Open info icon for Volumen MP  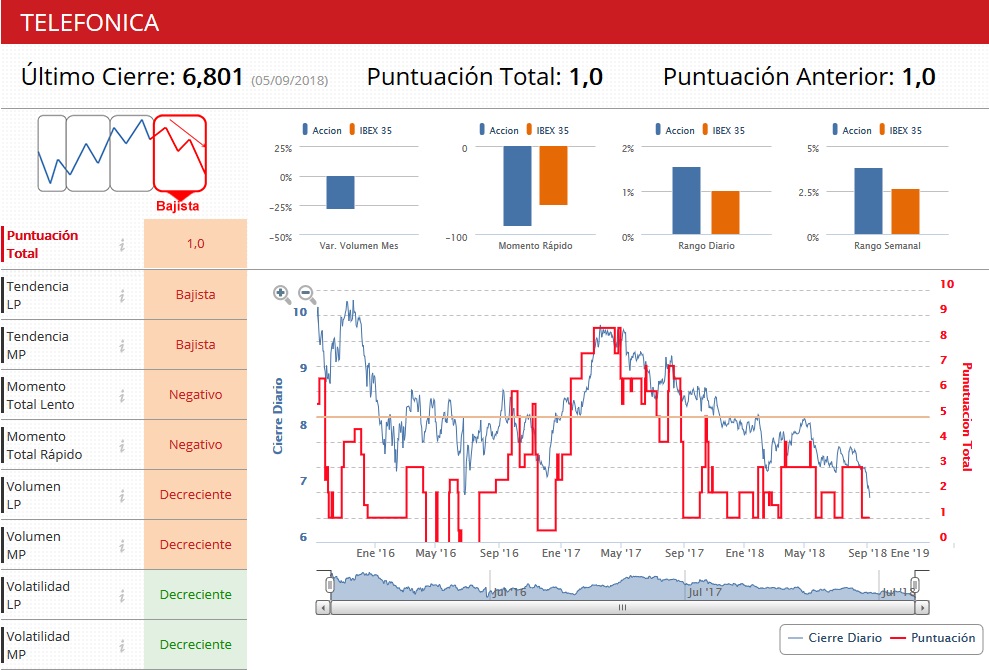[x=122, y=546]
